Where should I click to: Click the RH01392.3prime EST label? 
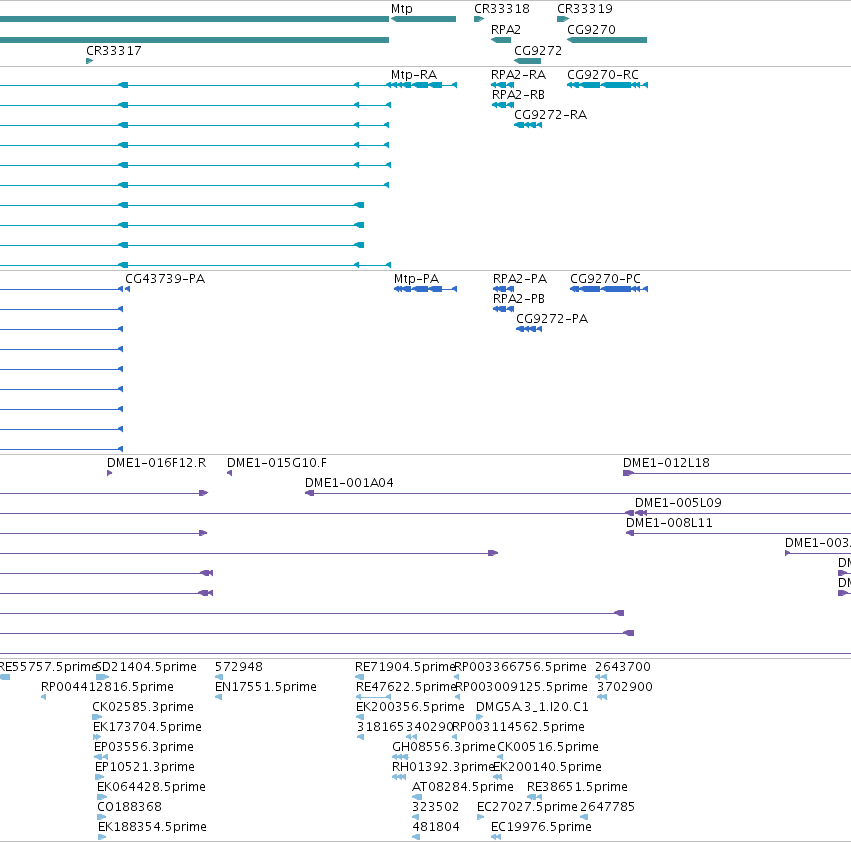(x=442, y=767)
